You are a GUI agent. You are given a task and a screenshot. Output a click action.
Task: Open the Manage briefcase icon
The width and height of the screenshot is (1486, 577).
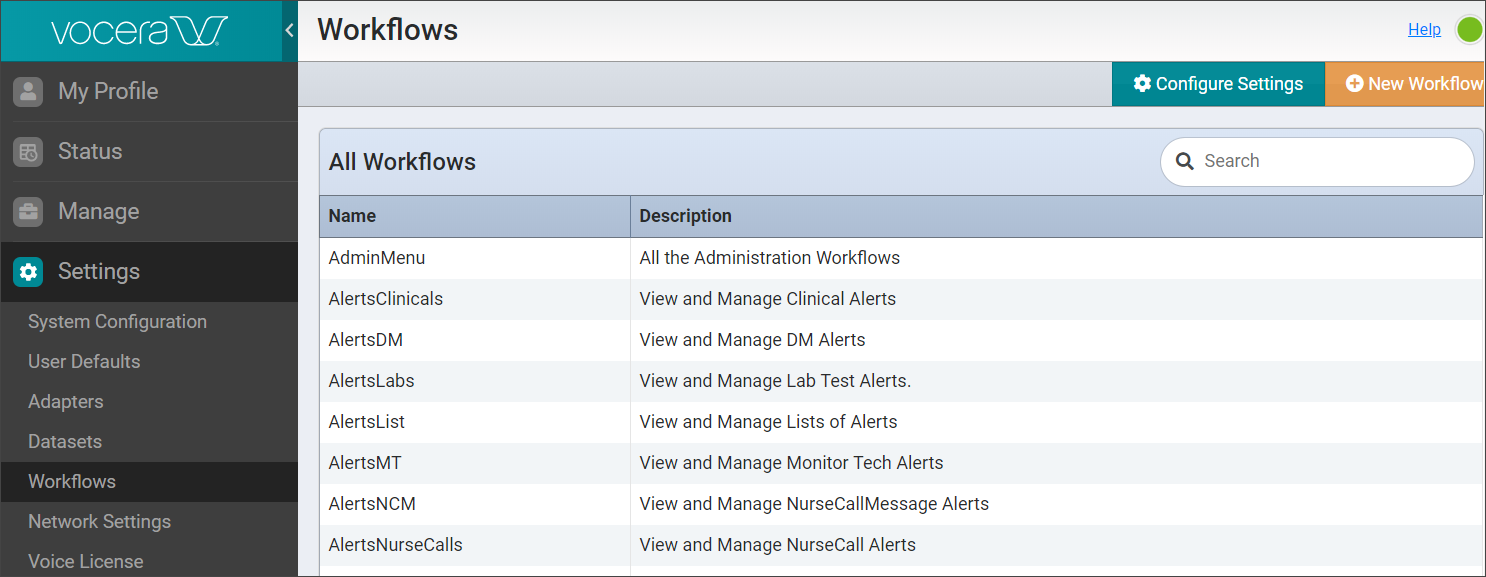tap(27, 211)
